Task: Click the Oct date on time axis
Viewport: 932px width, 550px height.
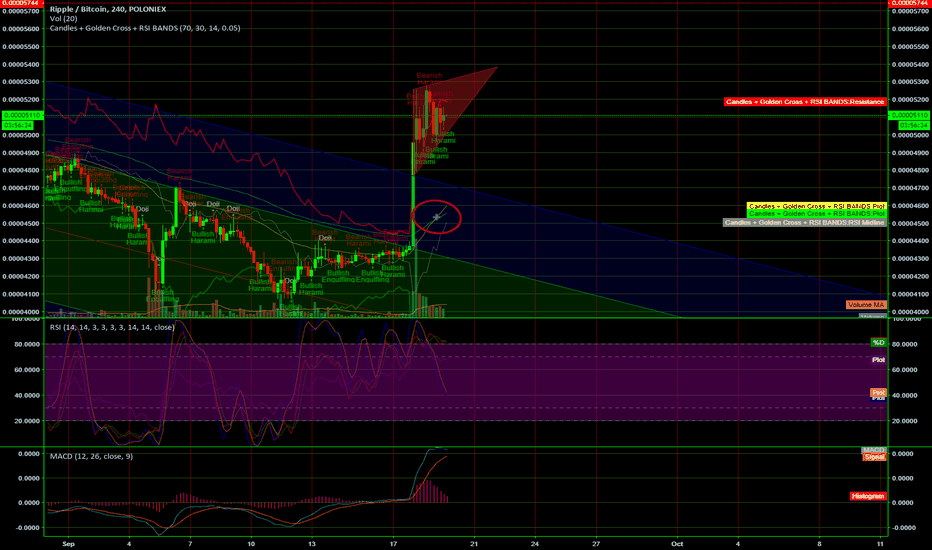Action: coord(677,543)
